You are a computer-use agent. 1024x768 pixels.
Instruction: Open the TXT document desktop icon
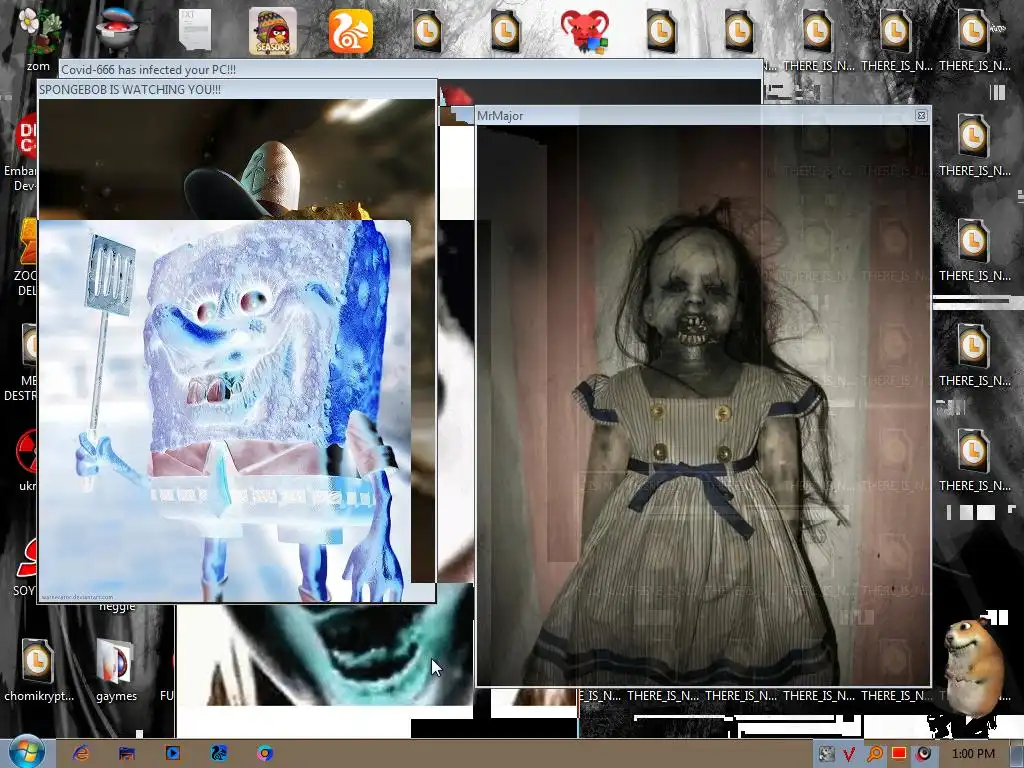[x=195, y=29]
